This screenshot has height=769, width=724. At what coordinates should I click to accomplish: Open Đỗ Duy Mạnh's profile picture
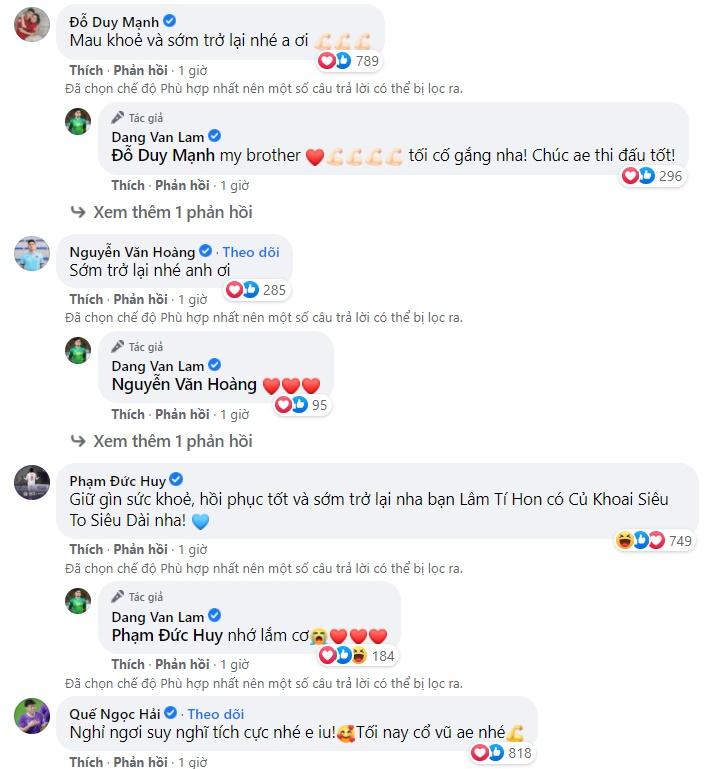pyautogui.click(x=32, y=24)
